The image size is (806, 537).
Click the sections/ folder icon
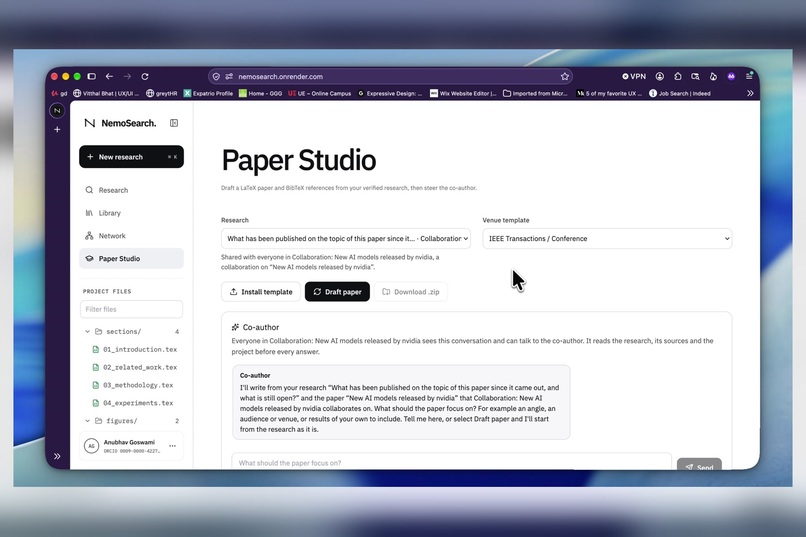click(98, 331)
